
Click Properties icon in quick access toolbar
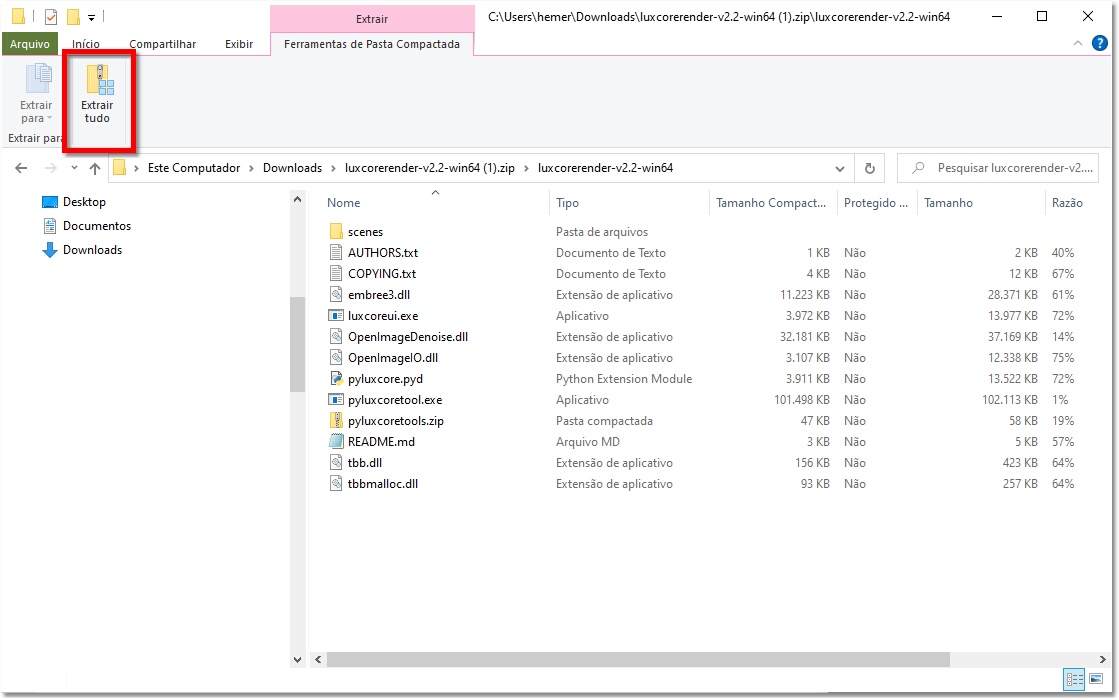pos(51,16)
